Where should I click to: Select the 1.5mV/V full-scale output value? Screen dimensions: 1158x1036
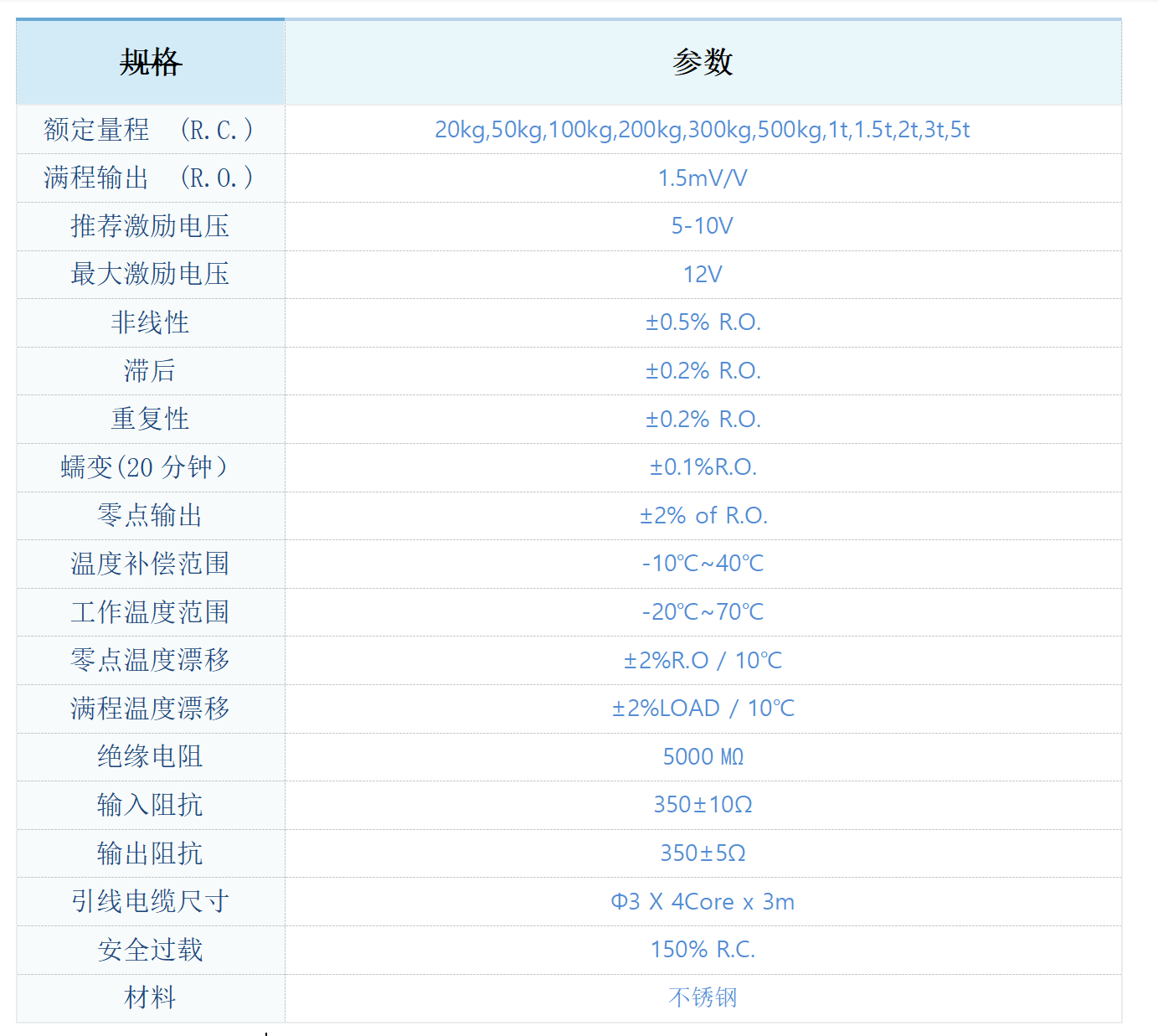pos(703,178)
